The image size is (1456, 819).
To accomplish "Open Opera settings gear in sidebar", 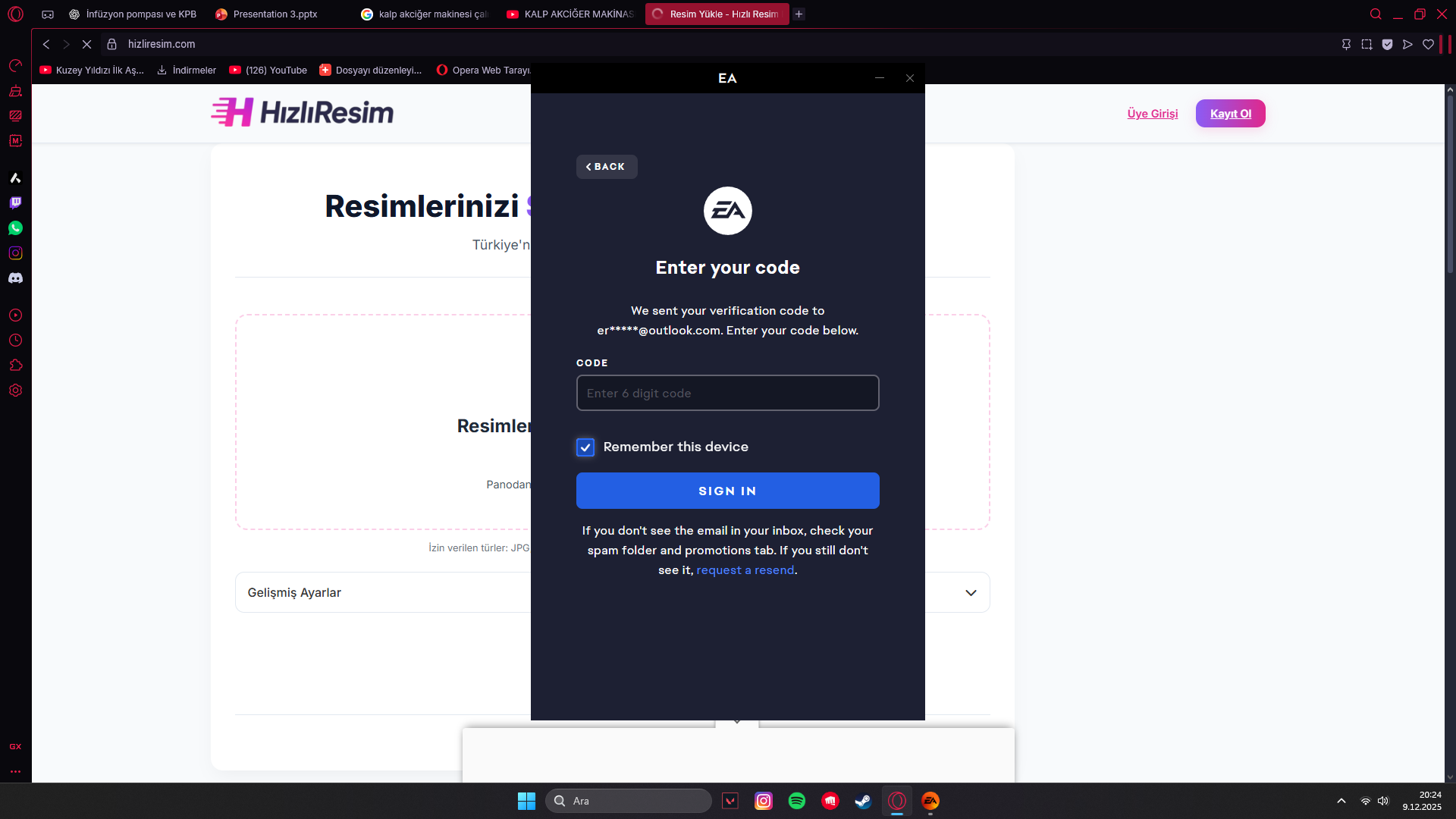I will [x=15, y=390].
